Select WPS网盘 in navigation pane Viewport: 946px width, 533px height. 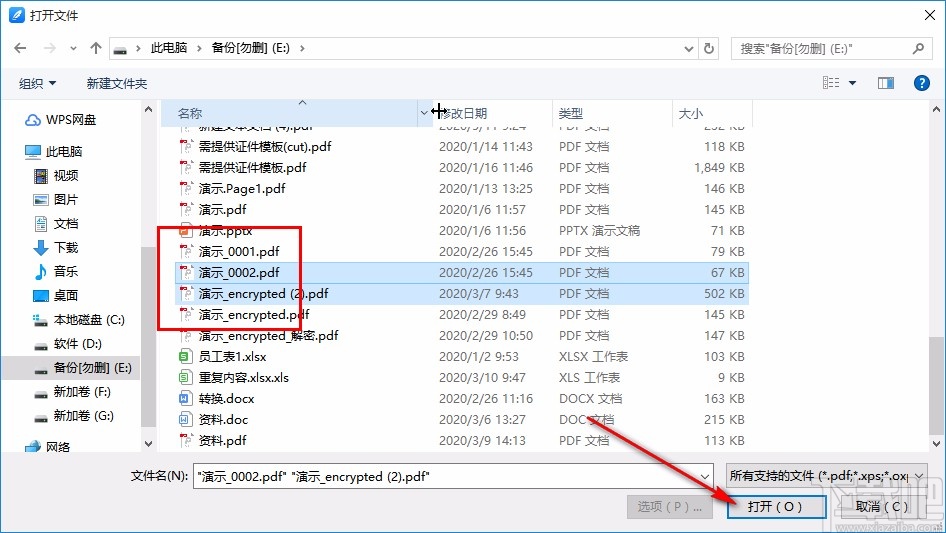(60, 120)
